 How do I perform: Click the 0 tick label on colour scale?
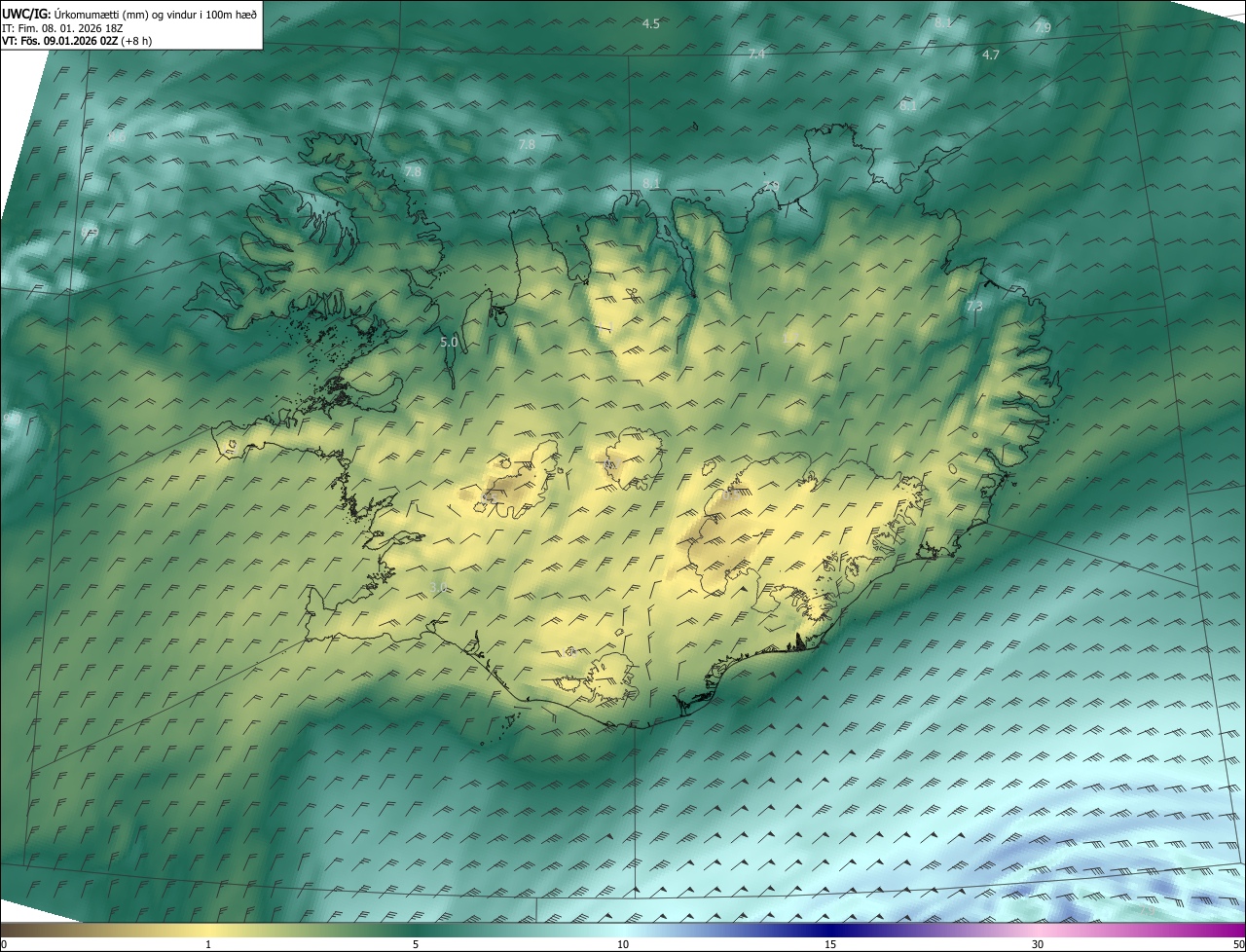(4, 944)
